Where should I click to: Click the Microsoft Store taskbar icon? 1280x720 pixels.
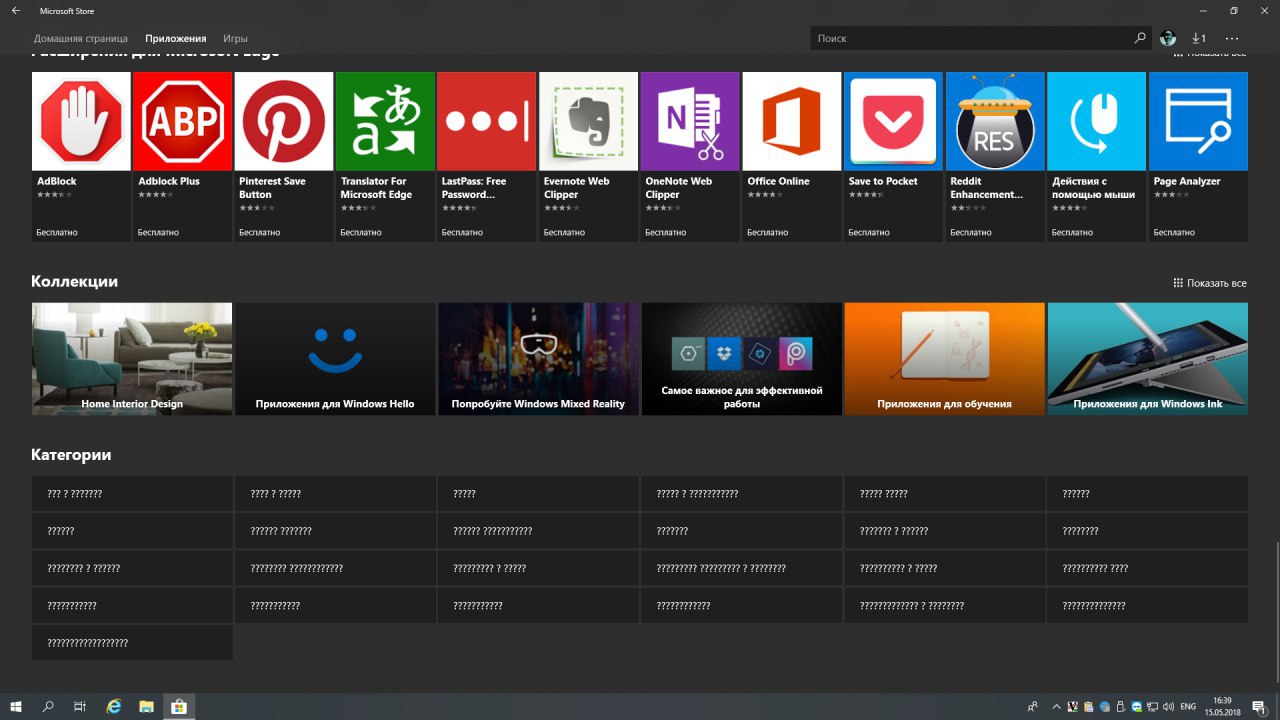click(179, 706)
